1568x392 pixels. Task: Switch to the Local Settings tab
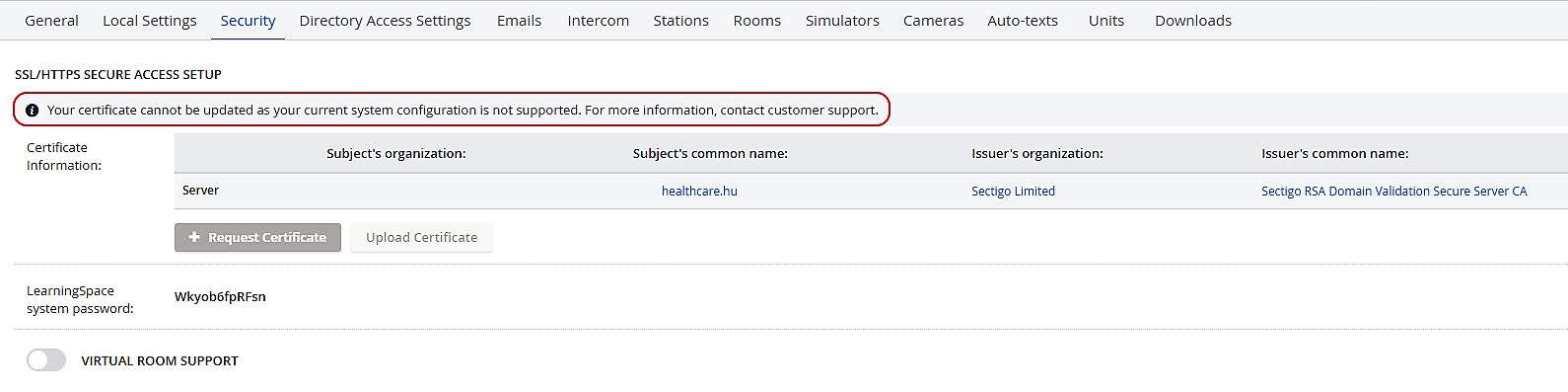pyautogui.click(x=150, y=21)
